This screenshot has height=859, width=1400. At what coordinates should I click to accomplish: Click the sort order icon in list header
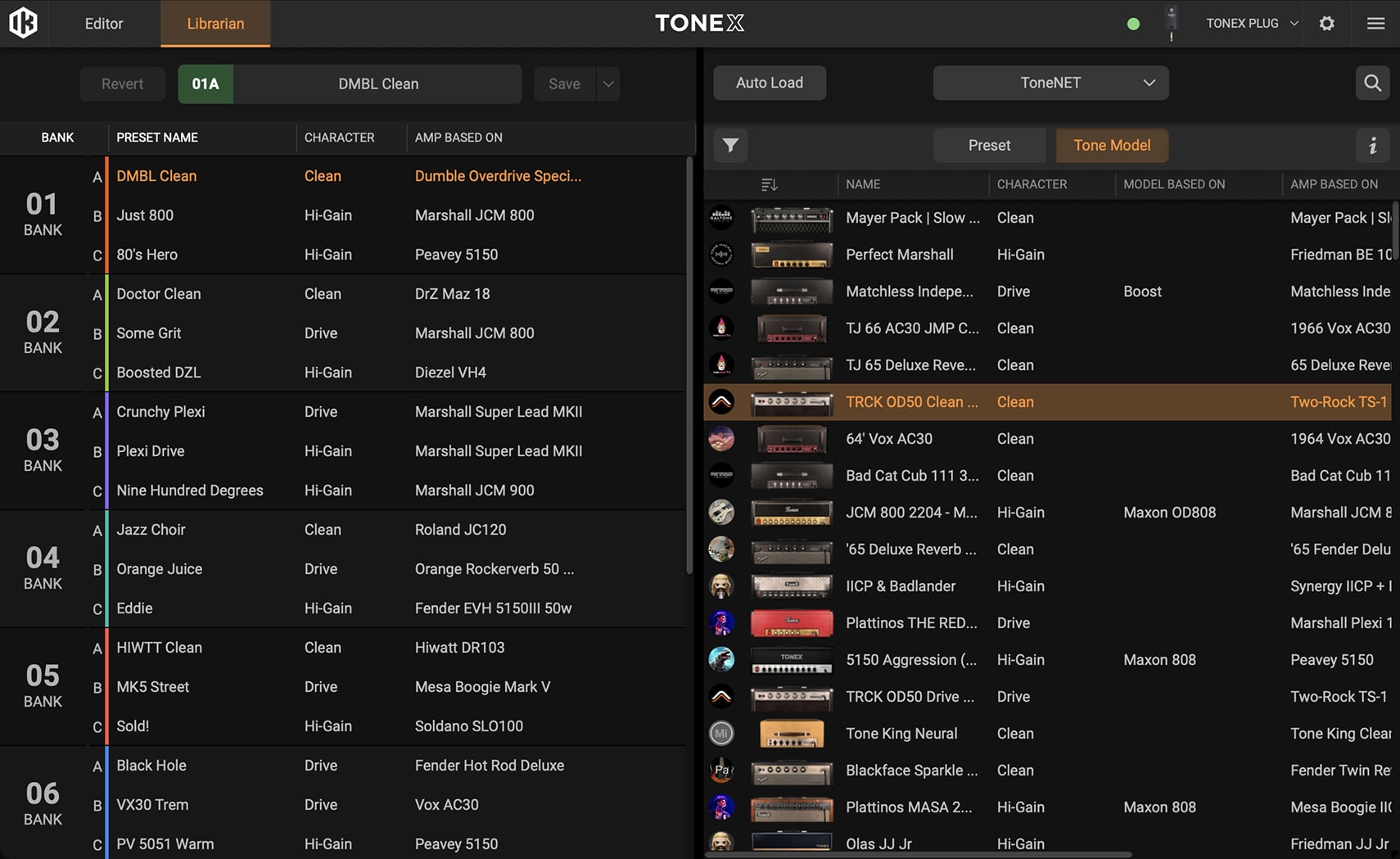(x=769, y=184)
